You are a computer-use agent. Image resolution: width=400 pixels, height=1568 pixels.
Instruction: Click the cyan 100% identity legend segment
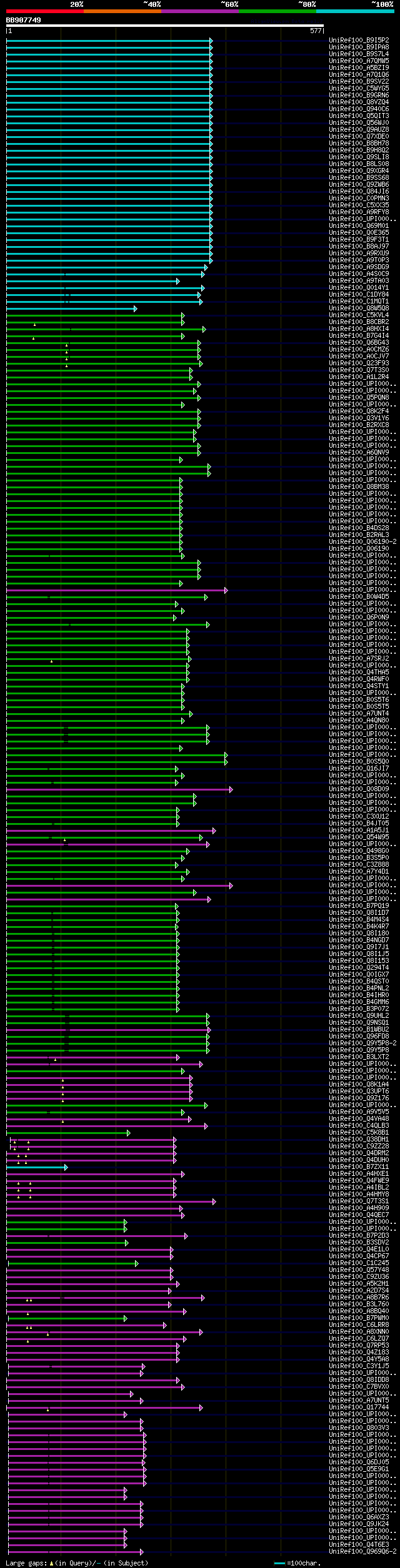point(355,11)
